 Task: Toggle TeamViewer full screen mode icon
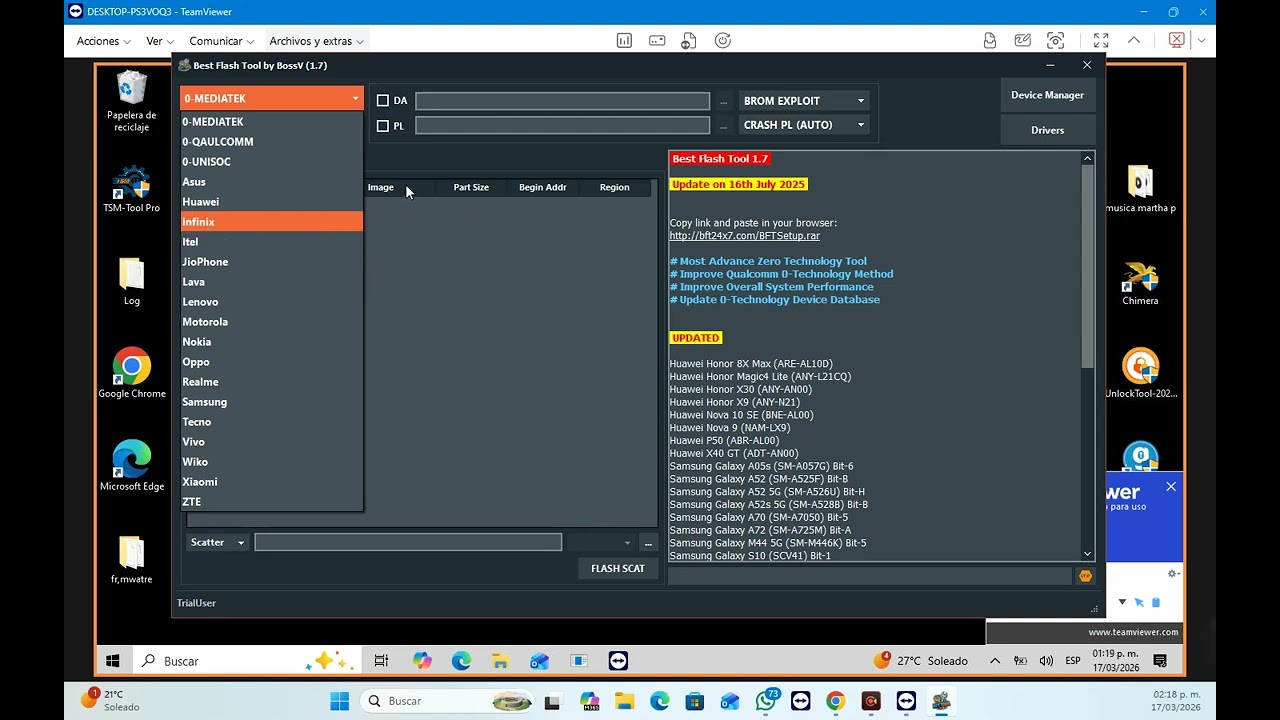tap(1101, 41)
